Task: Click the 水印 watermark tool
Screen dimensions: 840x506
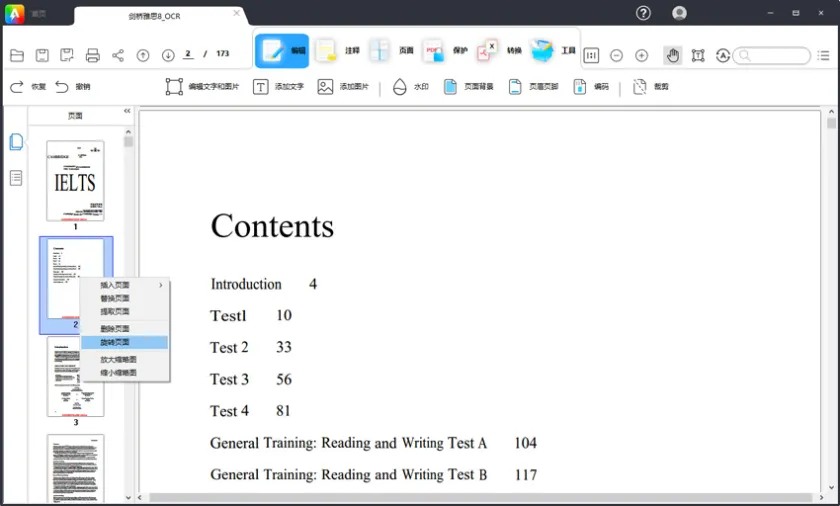Action: (x=410, y=87)
